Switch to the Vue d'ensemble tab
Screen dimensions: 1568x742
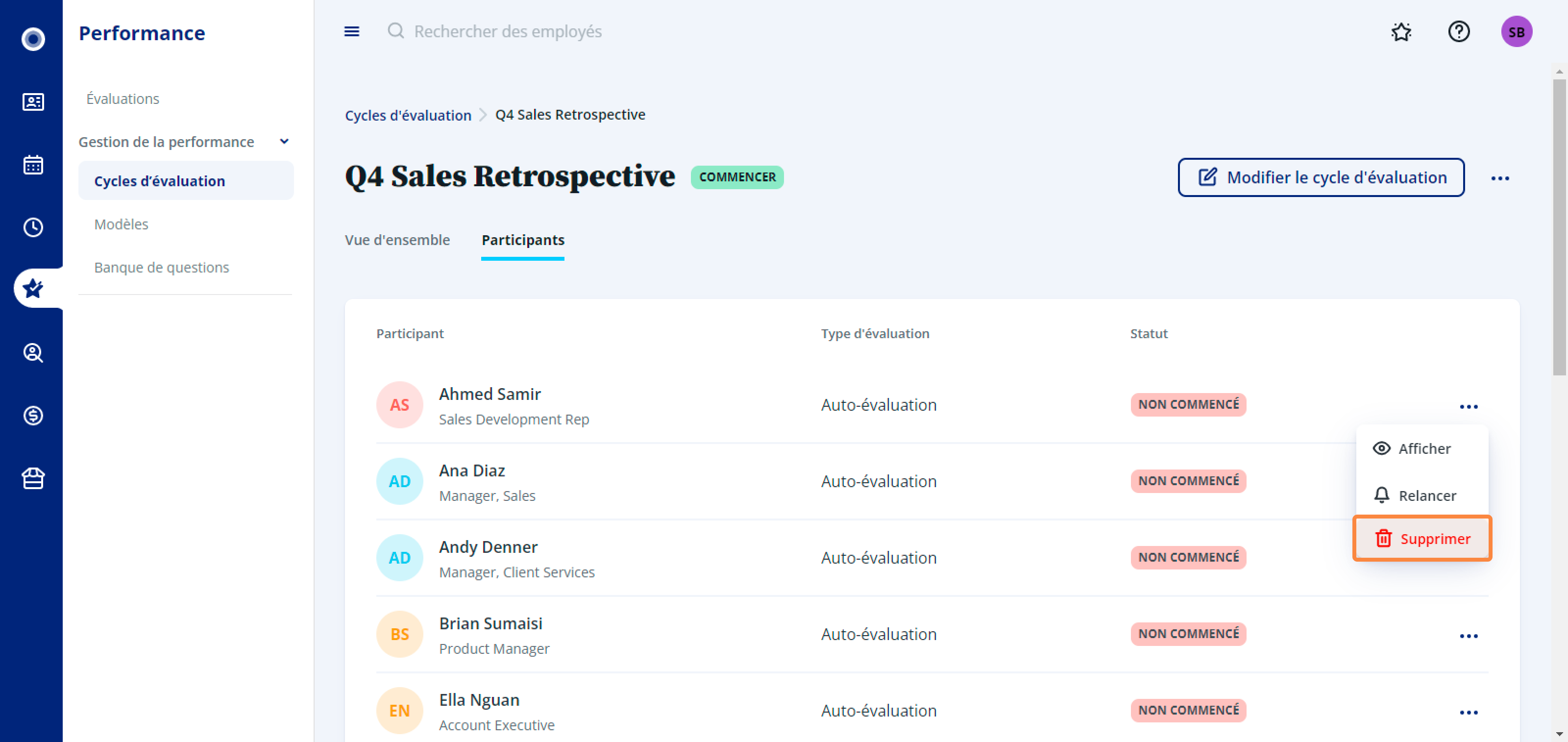(397, 240)
